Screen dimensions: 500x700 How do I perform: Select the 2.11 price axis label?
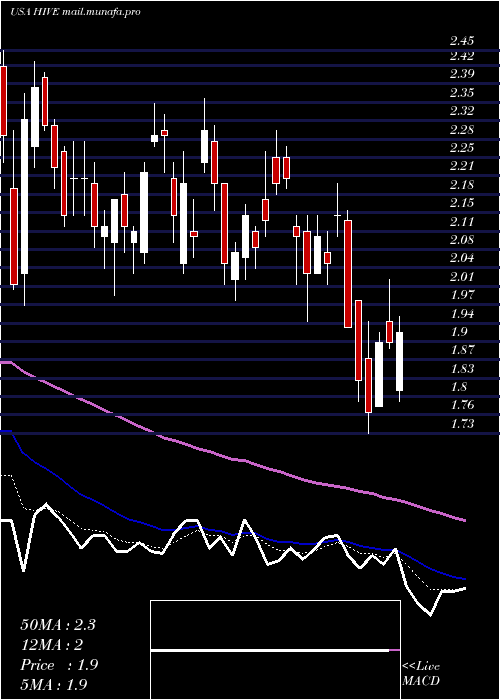462,222
